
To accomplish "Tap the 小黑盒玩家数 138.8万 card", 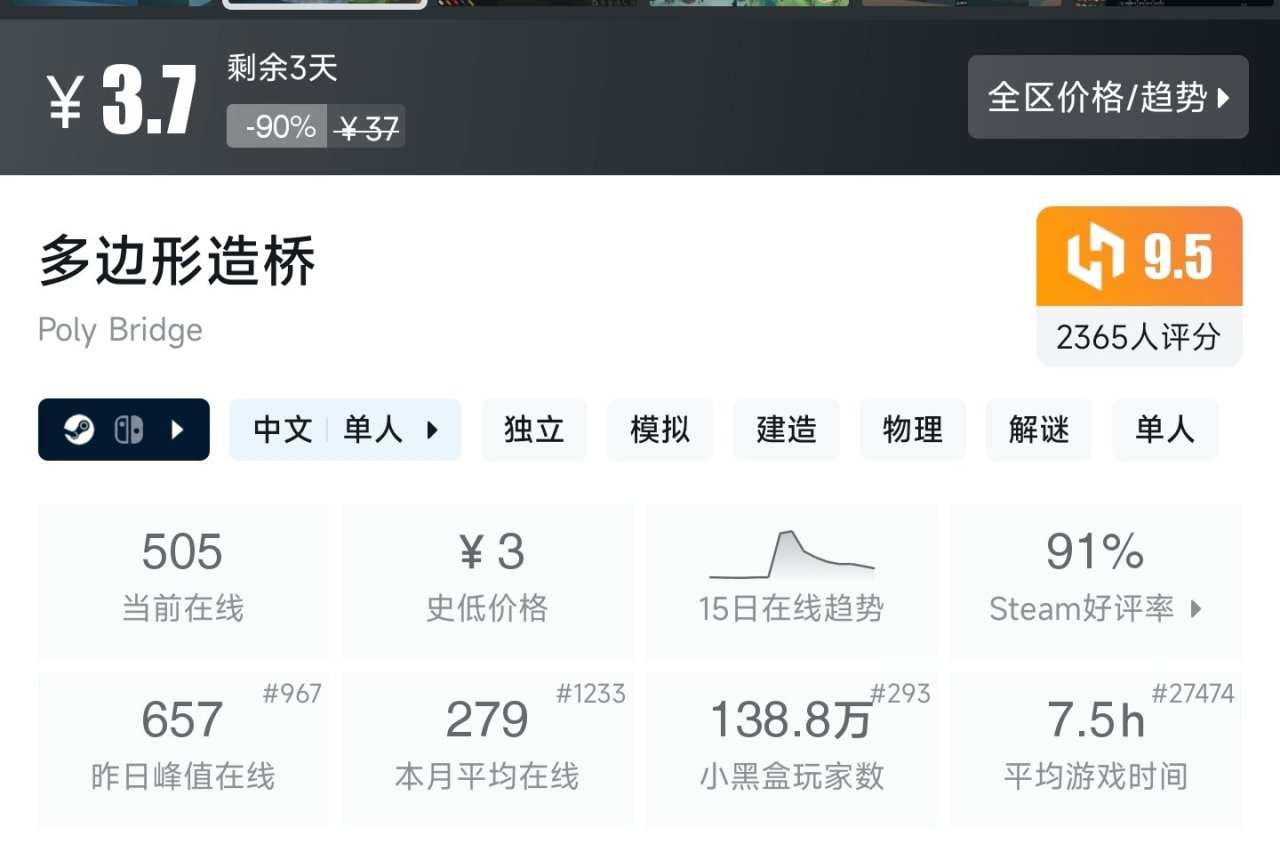I will (791, 749).
